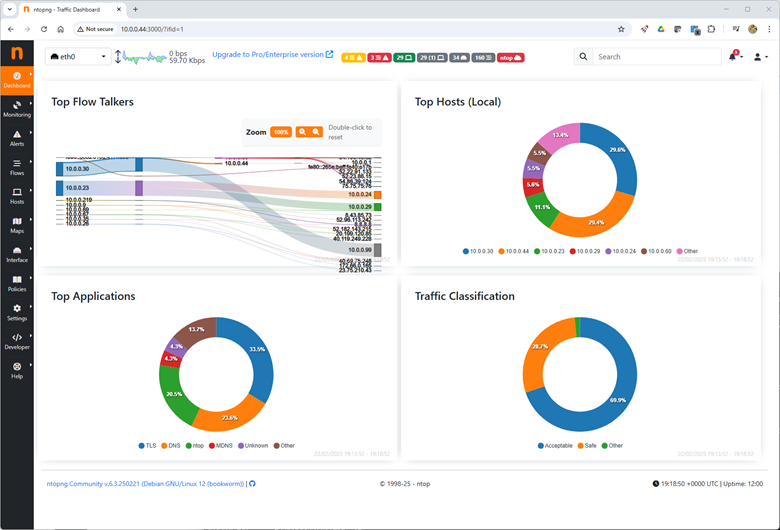Open the Settings sidebar section
The image size is (780, 530).
[x=17, y=313]
